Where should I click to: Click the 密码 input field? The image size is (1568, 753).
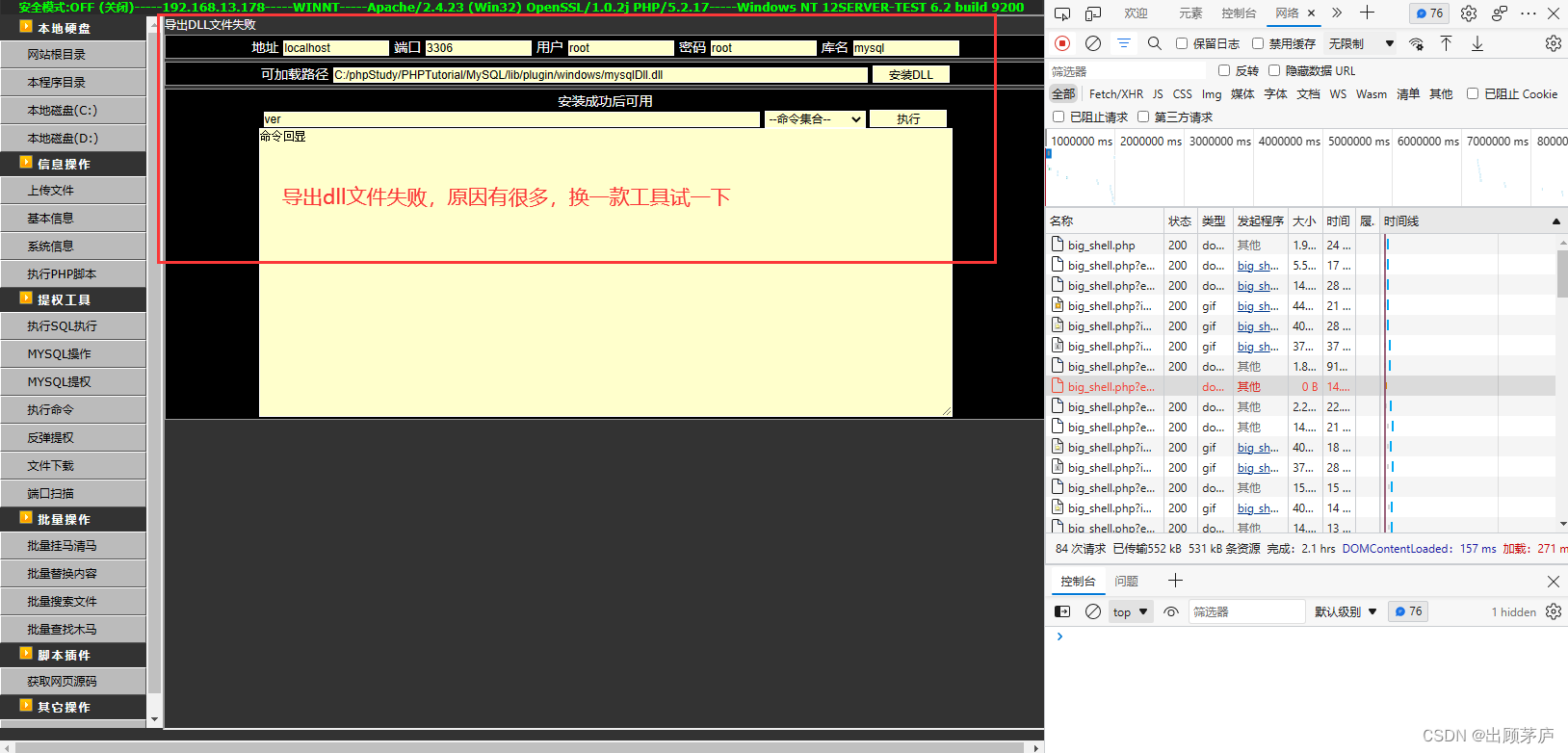point(763,47)
